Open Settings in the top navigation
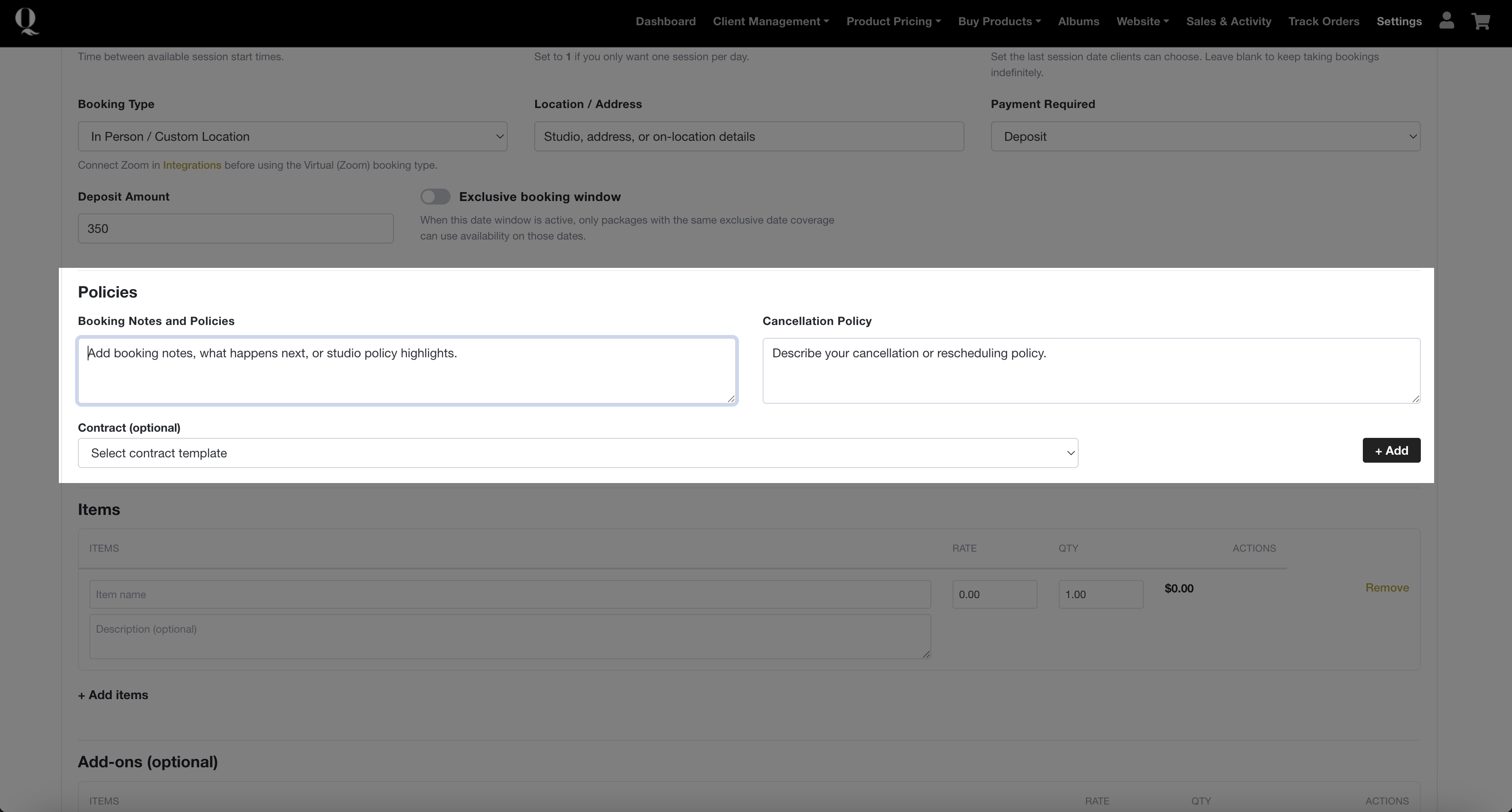 pos(1399,22)
